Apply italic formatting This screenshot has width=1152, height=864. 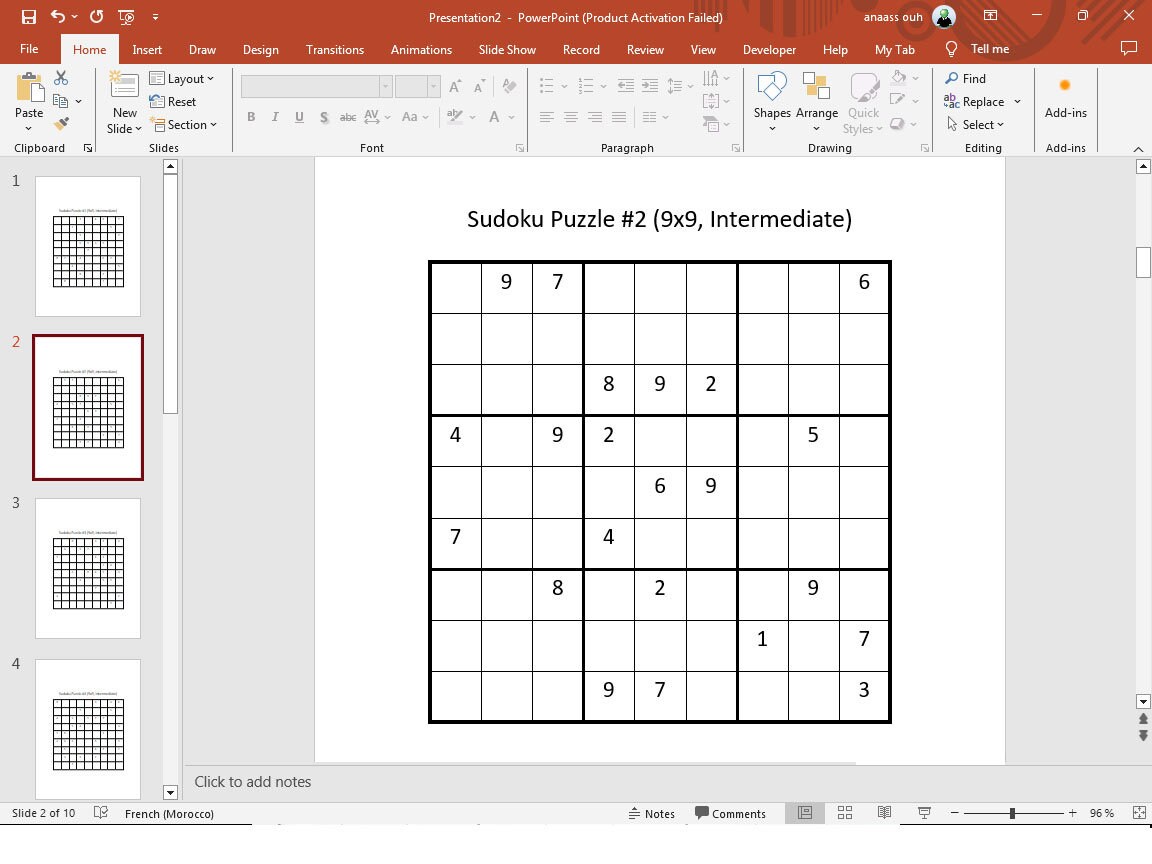tap(274, 117)
